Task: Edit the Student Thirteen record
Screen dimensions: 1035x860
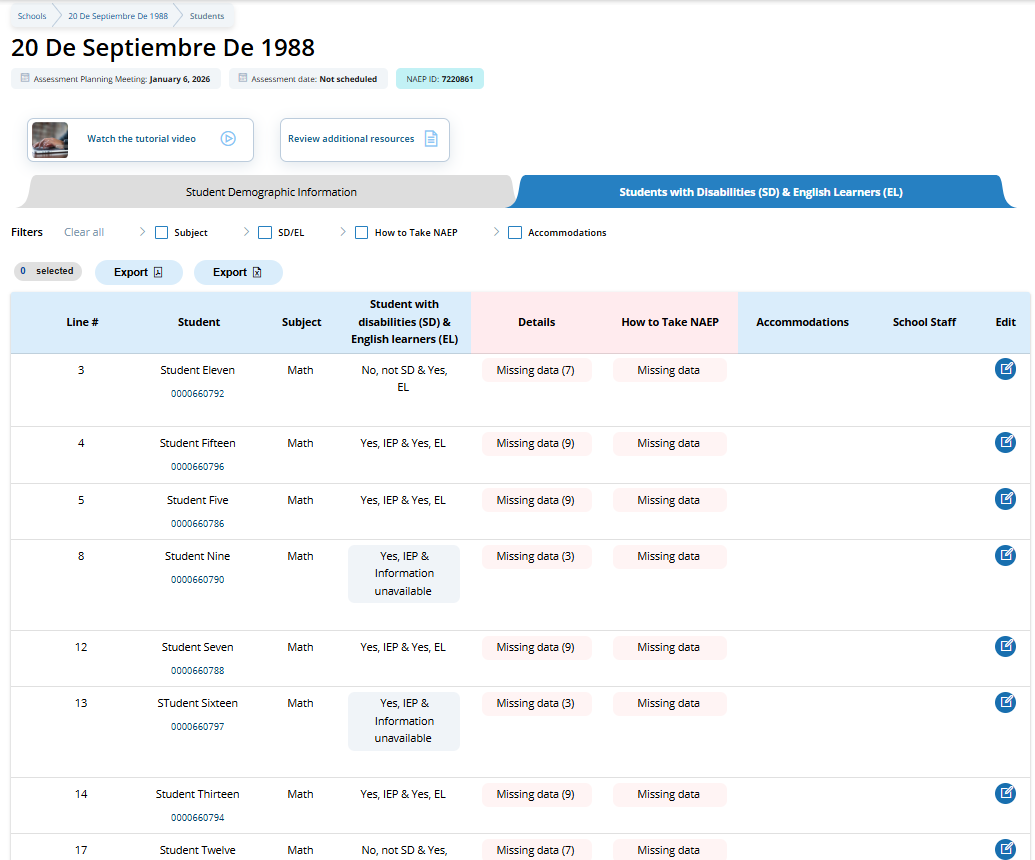Action: (1005, 793)
